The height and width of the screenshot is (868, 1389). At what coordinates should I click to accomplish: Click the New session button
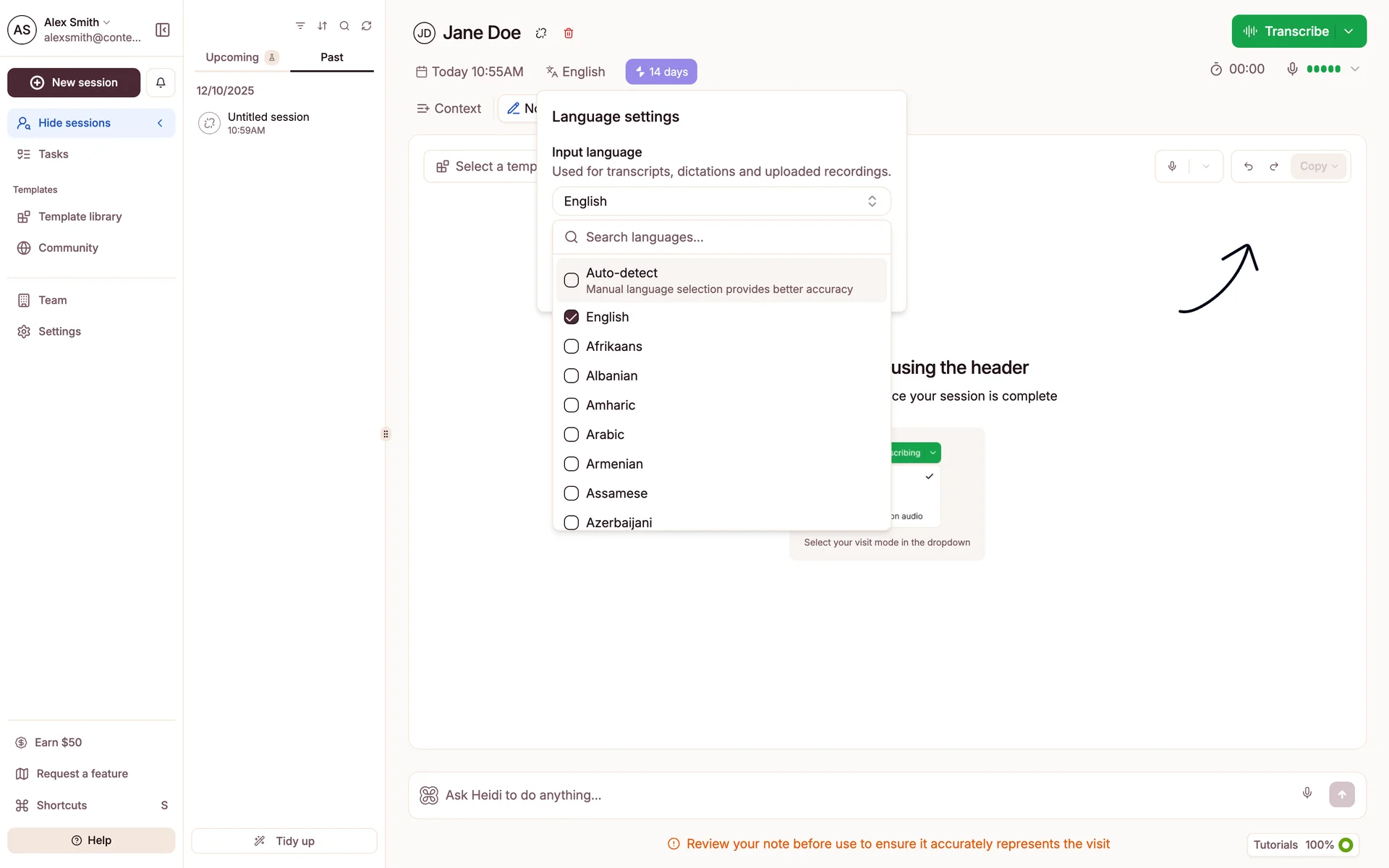point(74,82)
